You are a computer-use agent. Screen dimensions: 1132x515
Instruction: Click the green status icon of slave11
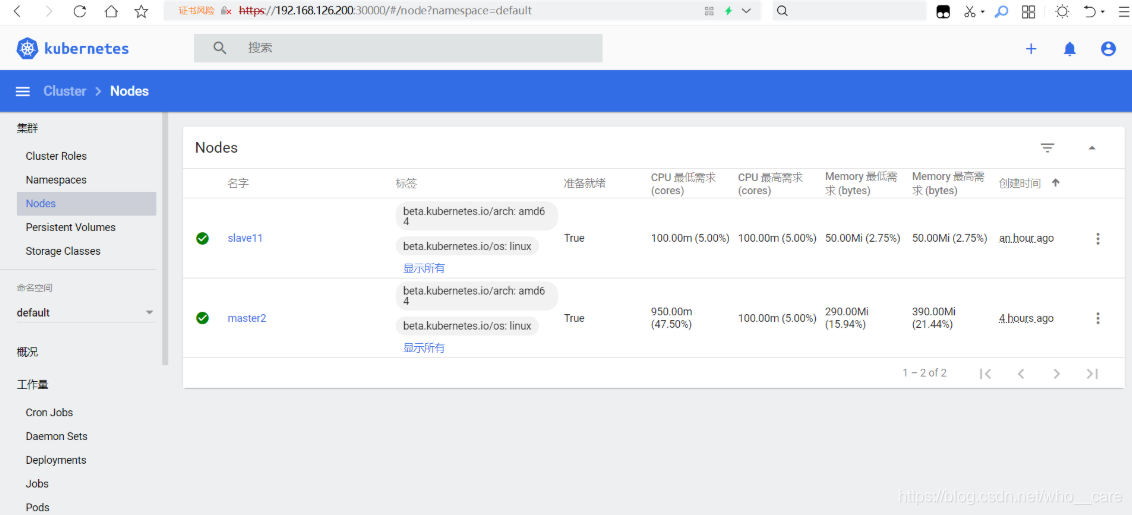click(202, 238)
